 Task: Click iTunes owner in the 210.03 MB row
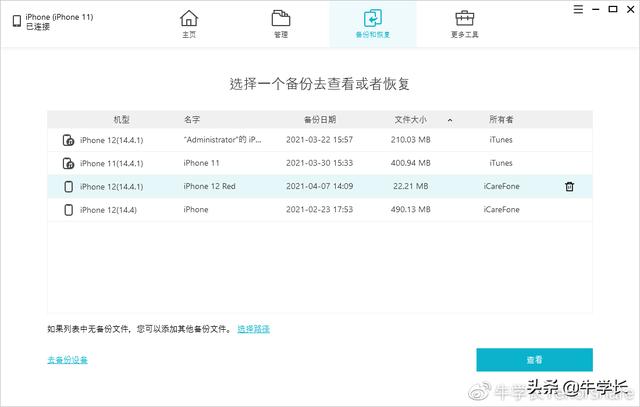(x=501, y=140)
